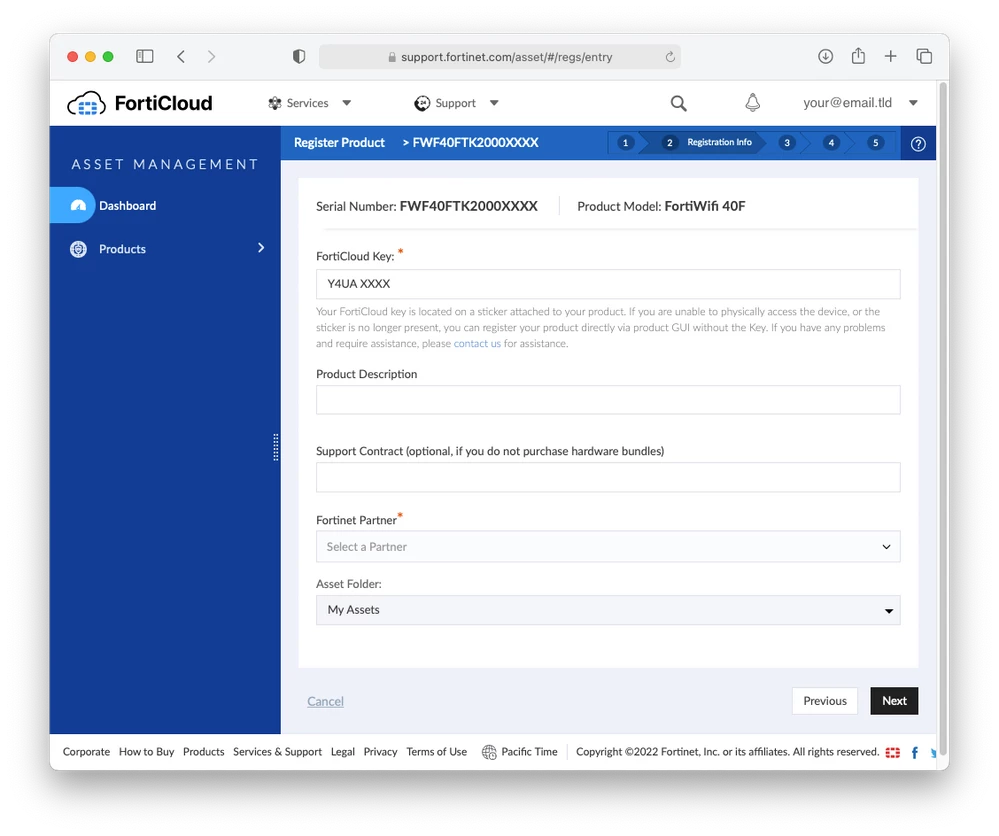The width and height of the screenshot is (999, 836).
Task: Open the Fortinet red logo icon in footer
Action: pyautogui.click(x=893, y=753)
